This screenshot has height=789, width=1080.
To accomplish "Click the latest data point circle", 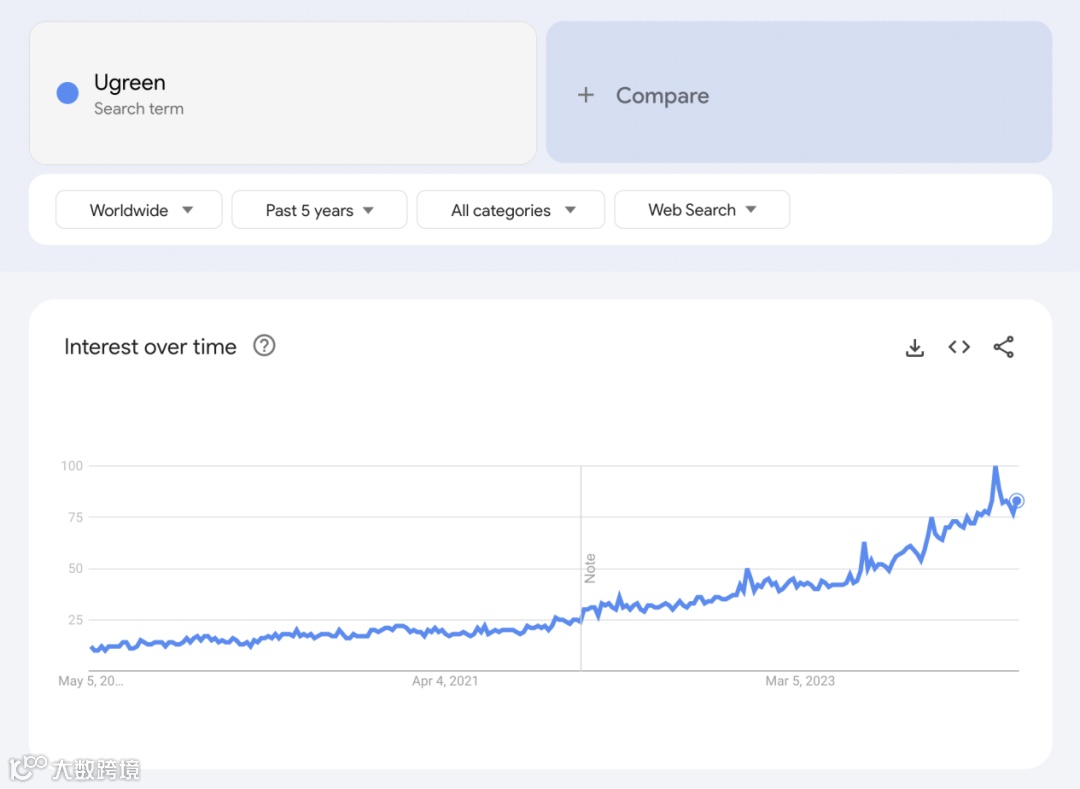I will [x=1017, y=501].
